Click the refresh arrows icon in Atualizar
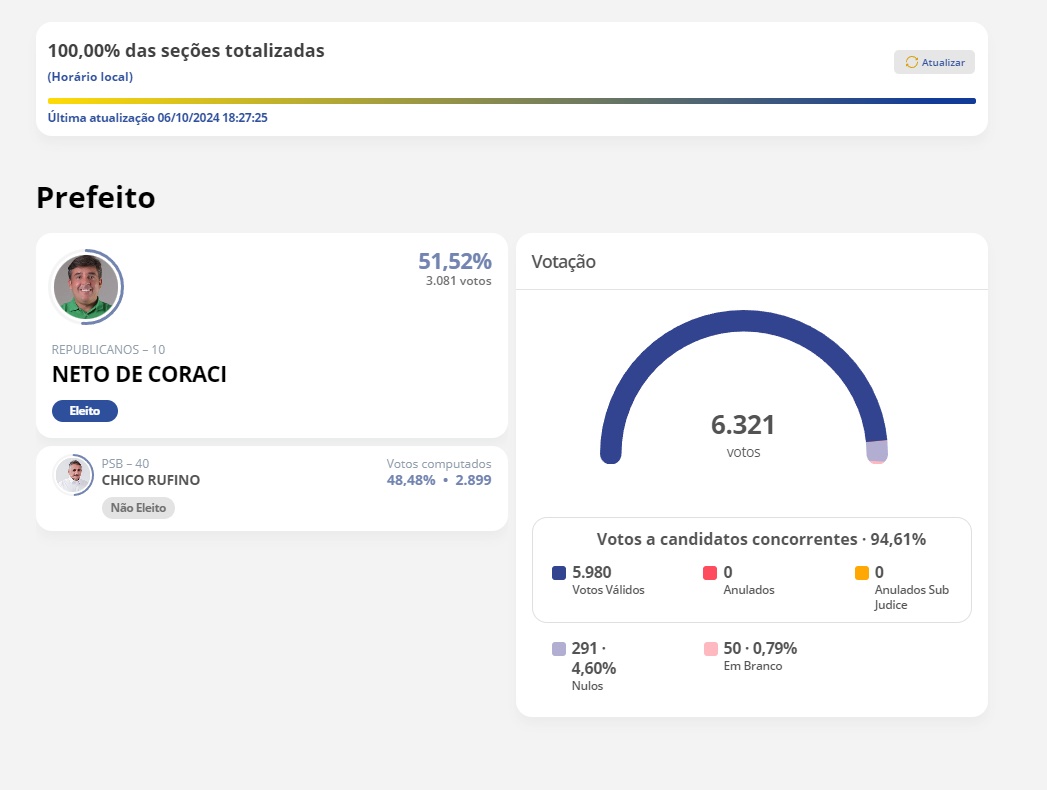 (911, 62)
